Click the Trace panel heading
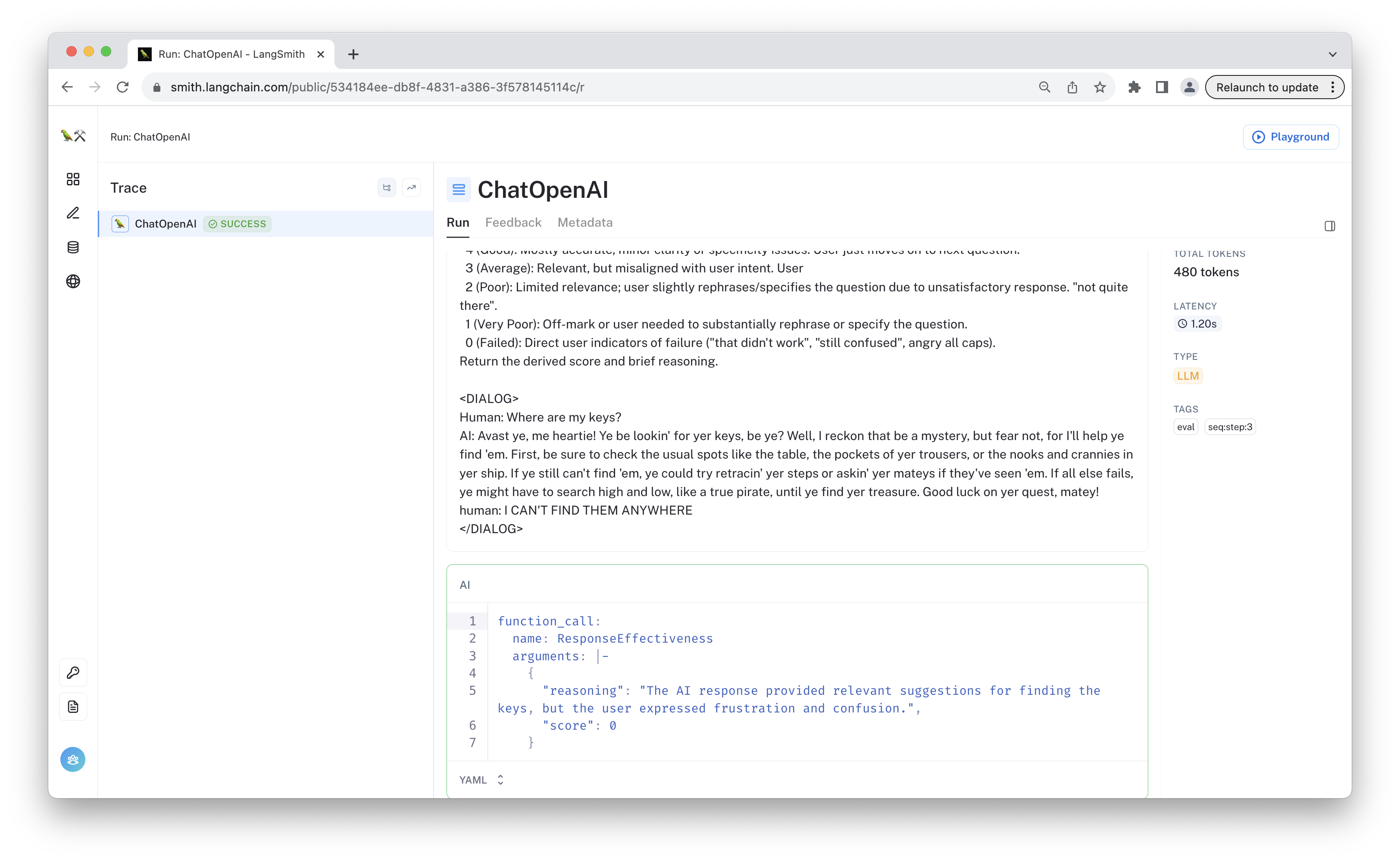This screenshot has height=862, width=1400. point(128,187)
